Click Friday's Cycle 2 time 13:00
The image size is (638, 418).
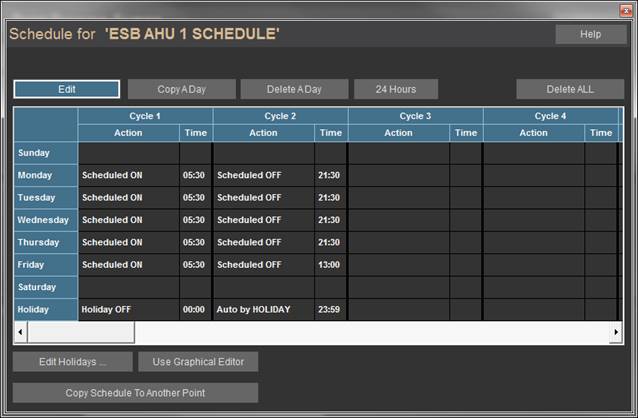pos(330,265)
